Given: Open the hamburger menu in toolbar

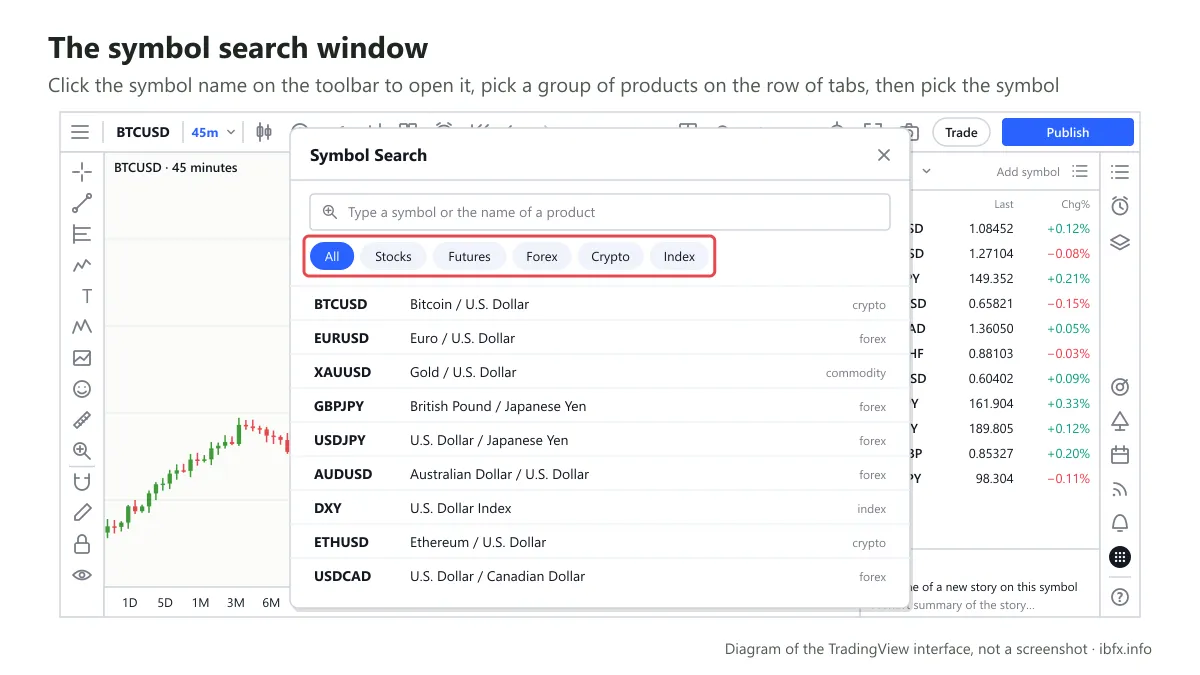Looking at the screenshot, I should coord(80,132).
